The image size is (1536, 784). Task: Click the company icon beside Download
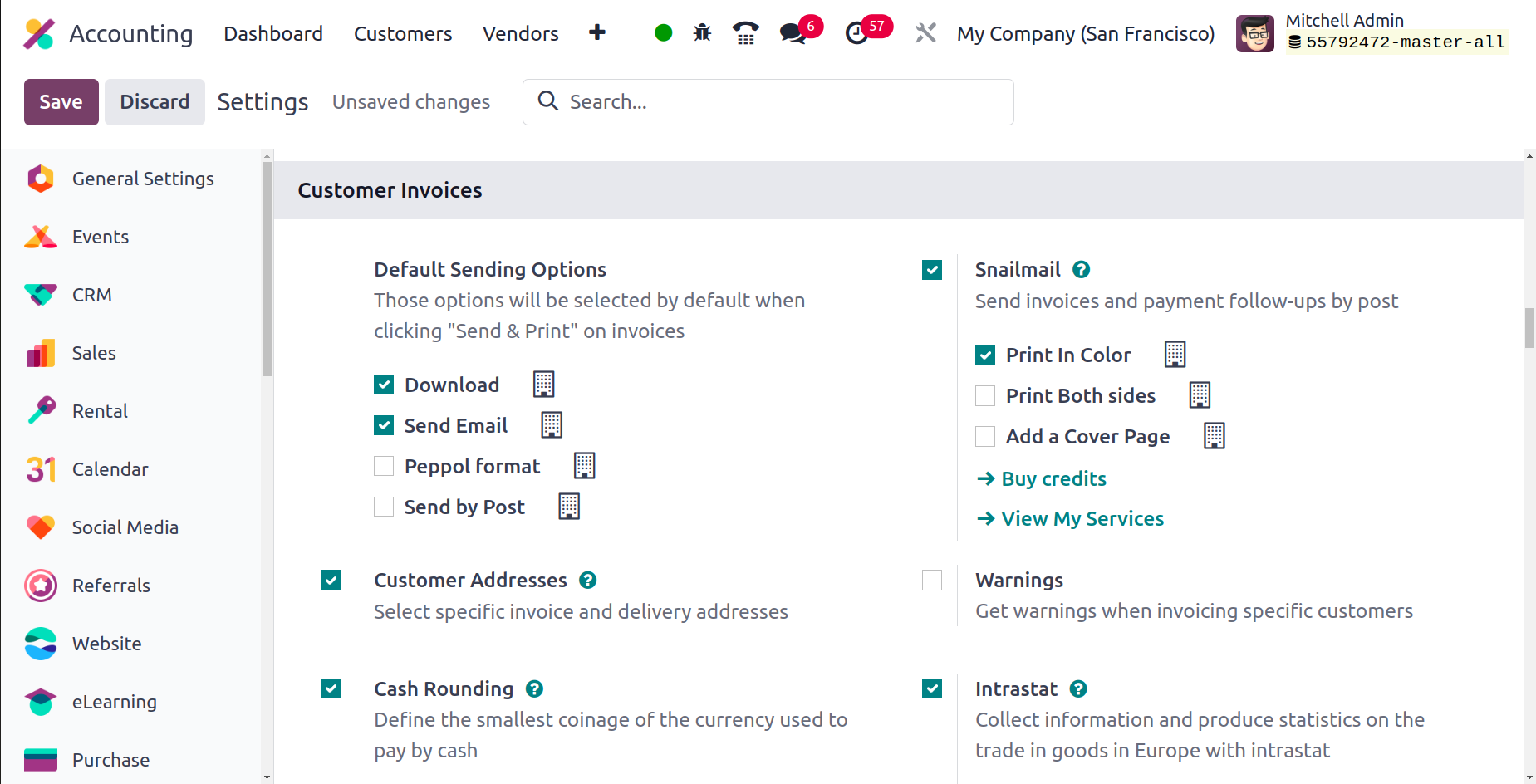click(x=544, y=385)
